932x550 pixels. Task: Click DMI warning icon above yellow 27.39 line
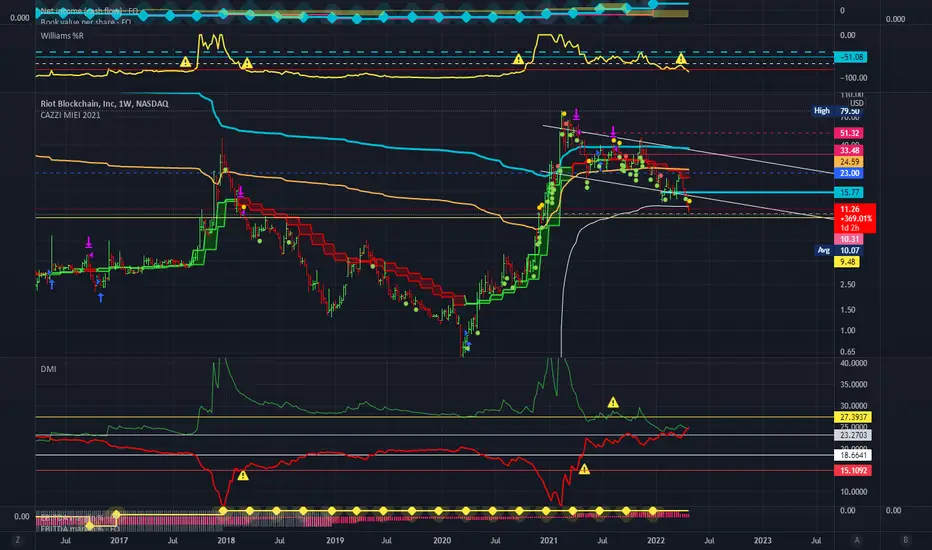(x=613, y=403)
